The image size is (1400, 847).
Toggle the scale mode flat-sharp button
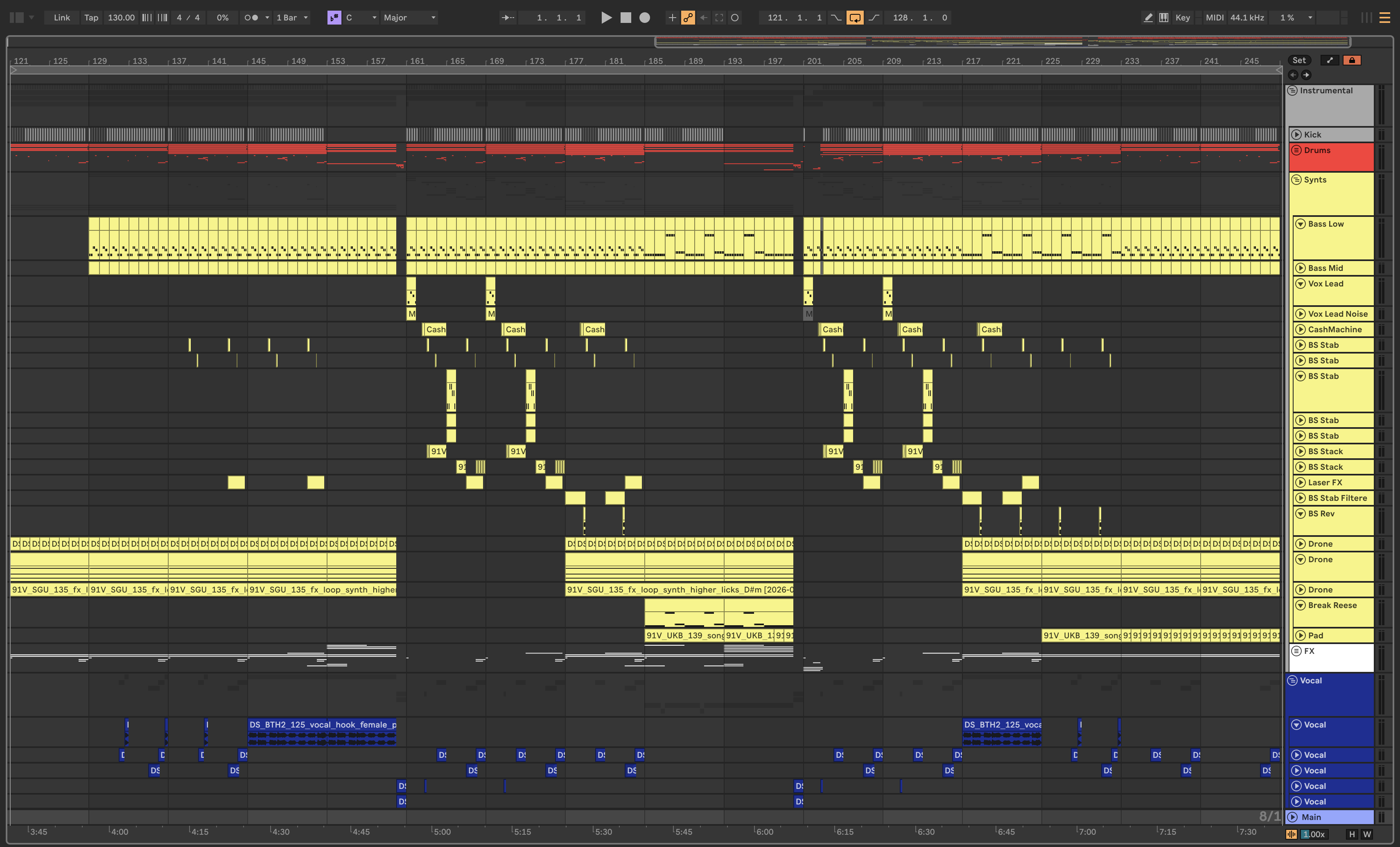coord(334,18)
